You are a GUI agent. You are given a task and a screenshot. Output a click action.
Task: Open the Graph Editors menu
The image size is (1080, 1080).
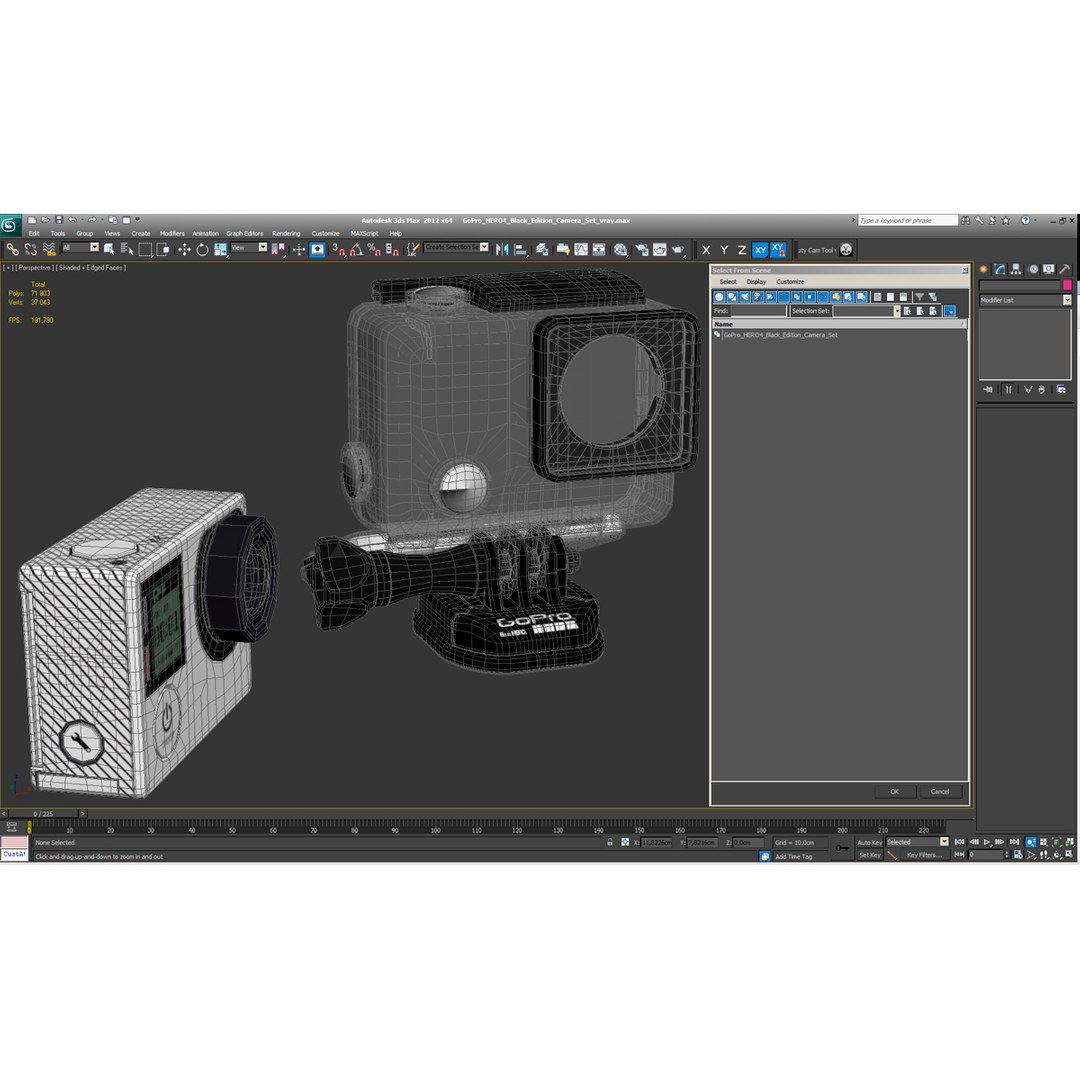[245, 233]
